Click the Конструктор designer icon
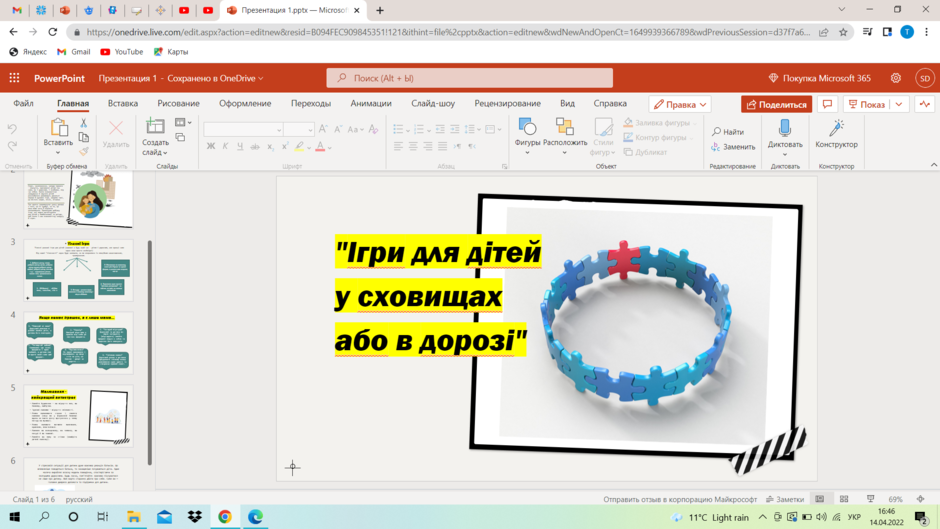 click(x=836, y=128)
